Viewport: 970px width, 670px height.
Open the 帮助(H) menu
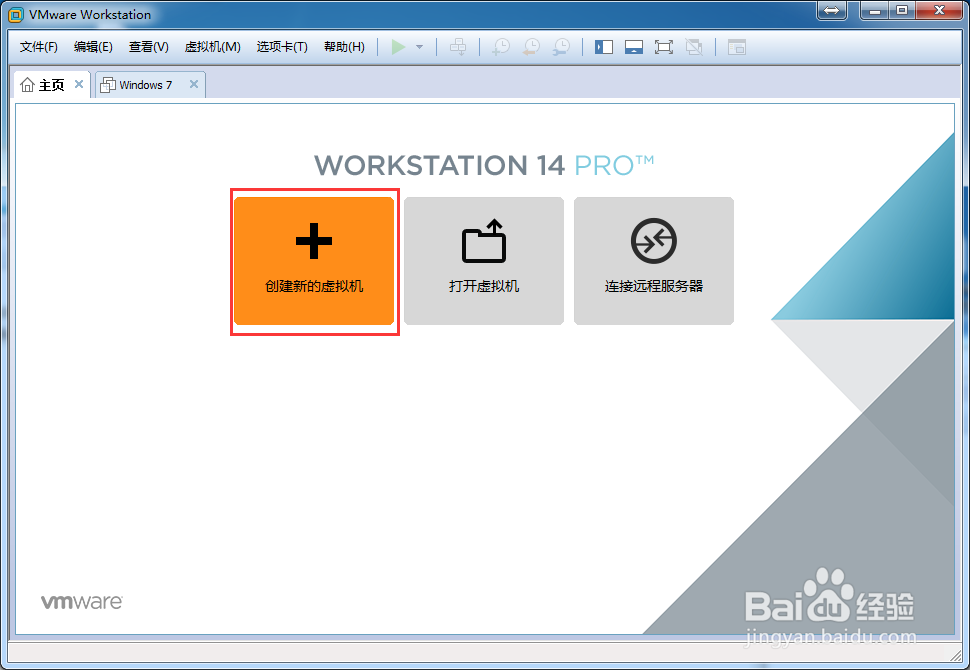point(343,46)
